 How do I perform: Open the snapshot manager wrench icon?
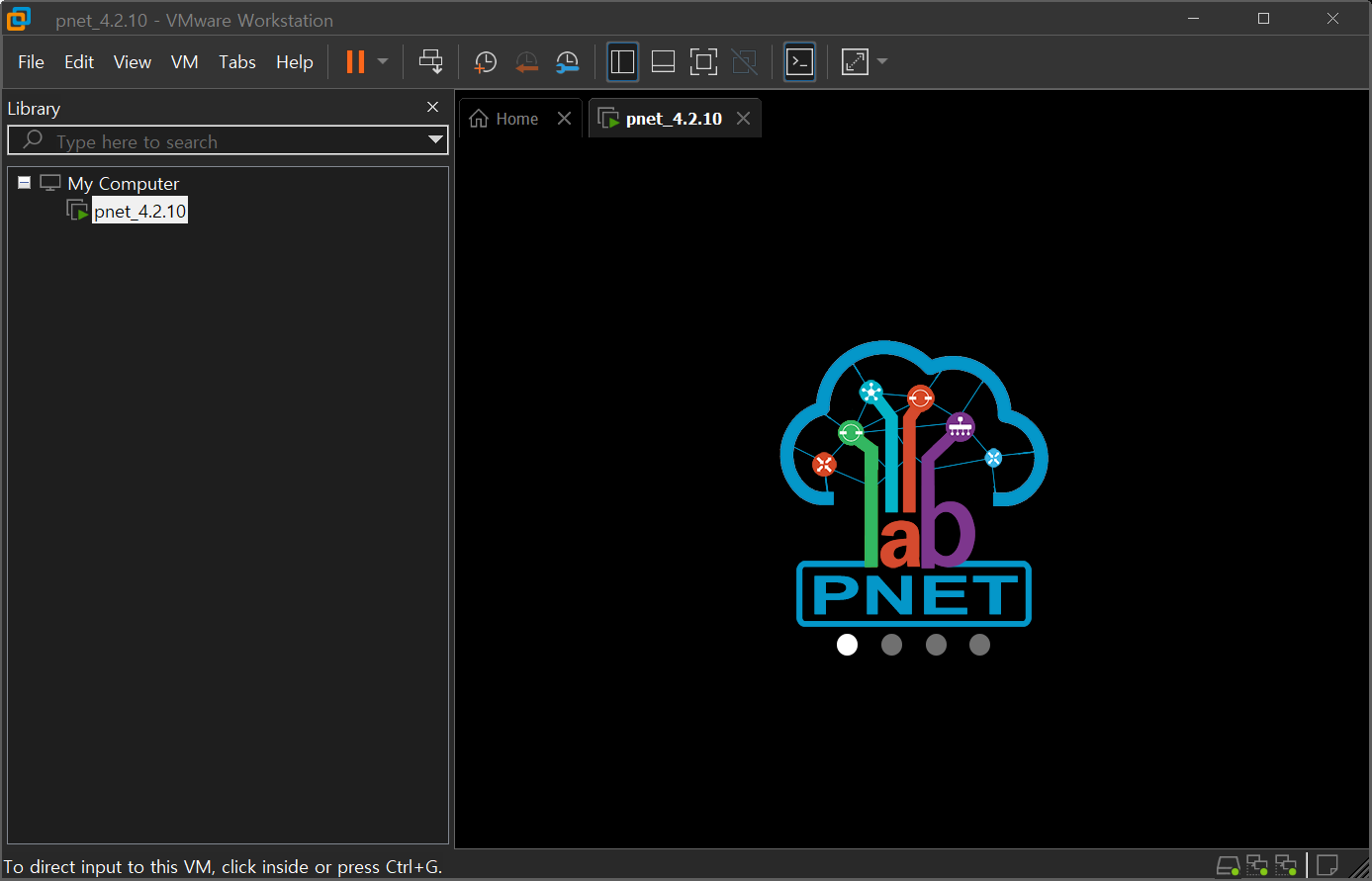click(x=567, y=62)
